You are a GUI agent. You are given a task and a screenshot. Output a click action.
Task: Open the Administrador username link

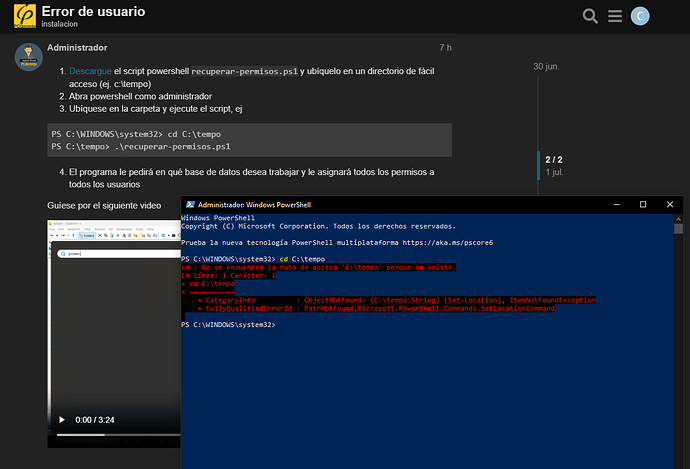77,48
